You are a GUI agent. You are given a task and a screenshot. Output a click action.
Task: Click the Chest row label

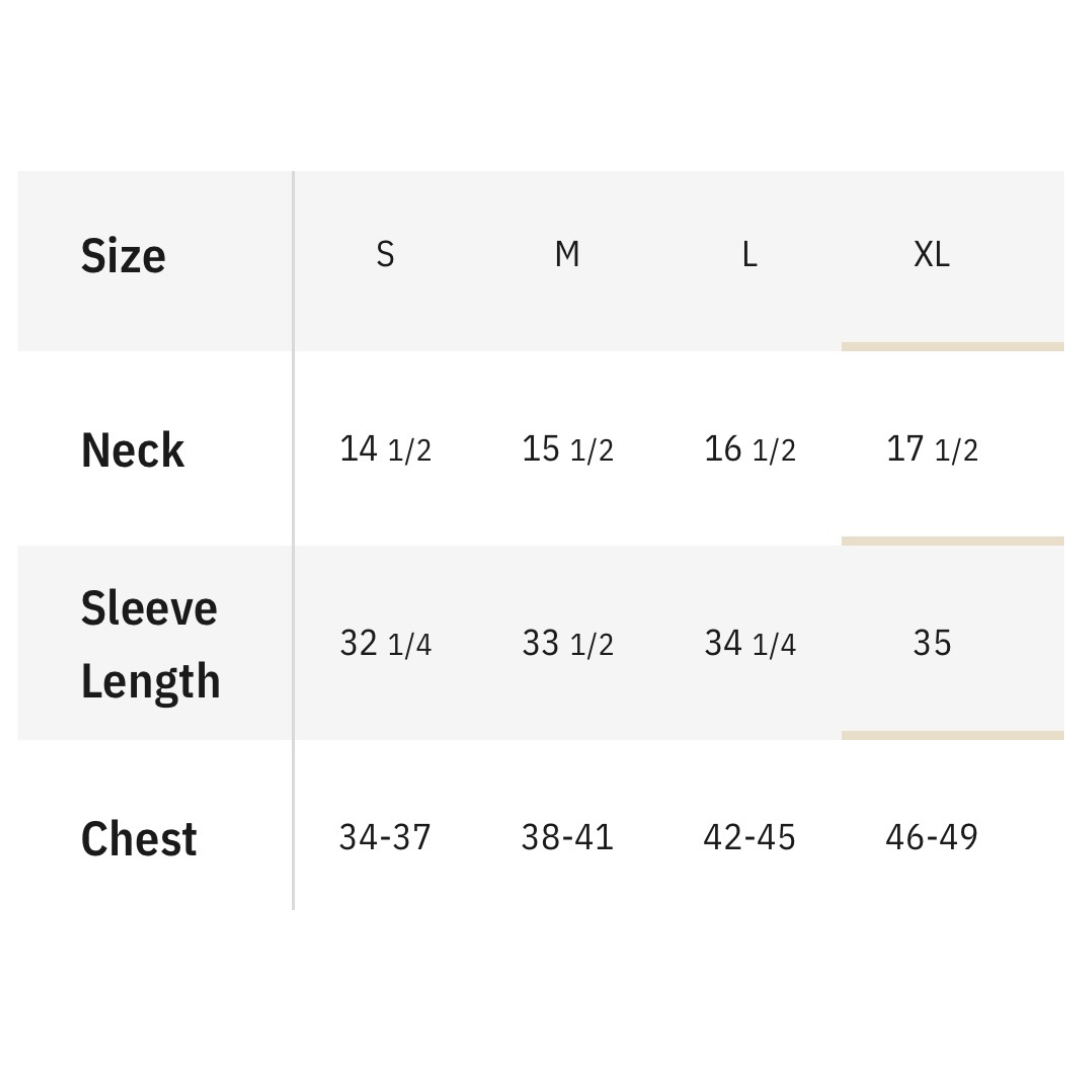pos(138,838)
